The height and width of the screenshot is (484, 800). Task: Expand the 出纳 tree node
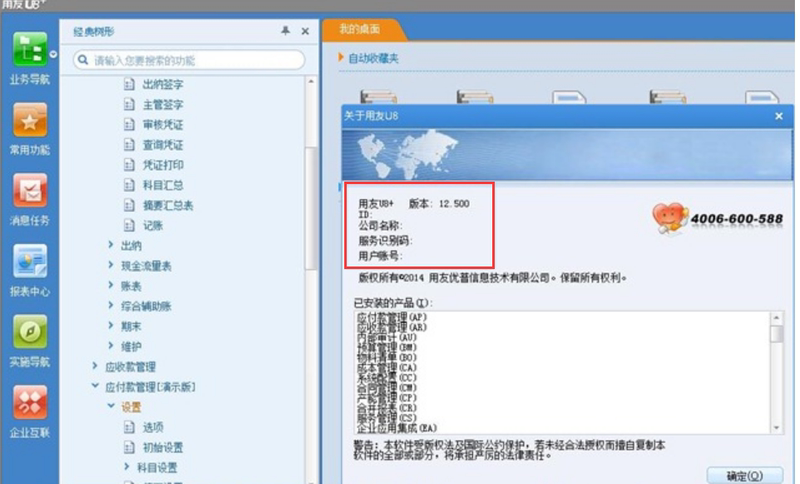click(111, 245)
